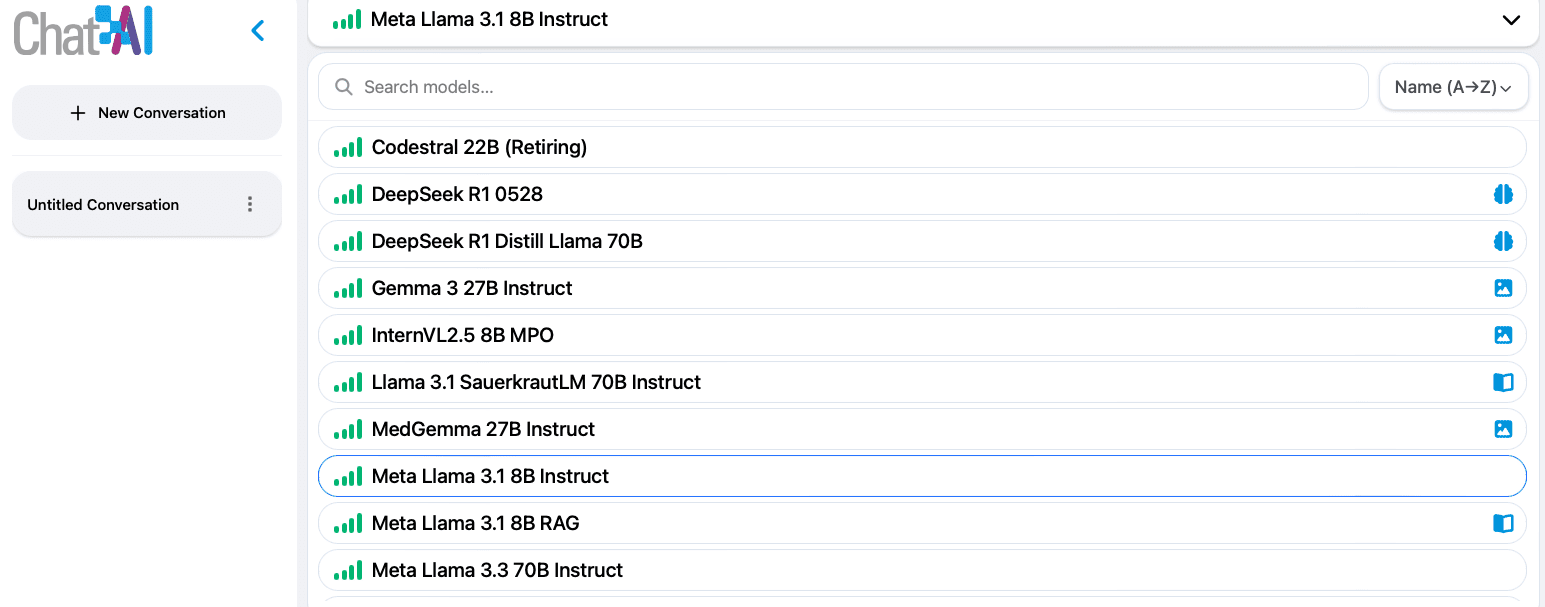The height and width of the screenshot is (607, 1545).
Task: Select Gemma 3 27B Instruct model
Action: [x=922, y=288]
